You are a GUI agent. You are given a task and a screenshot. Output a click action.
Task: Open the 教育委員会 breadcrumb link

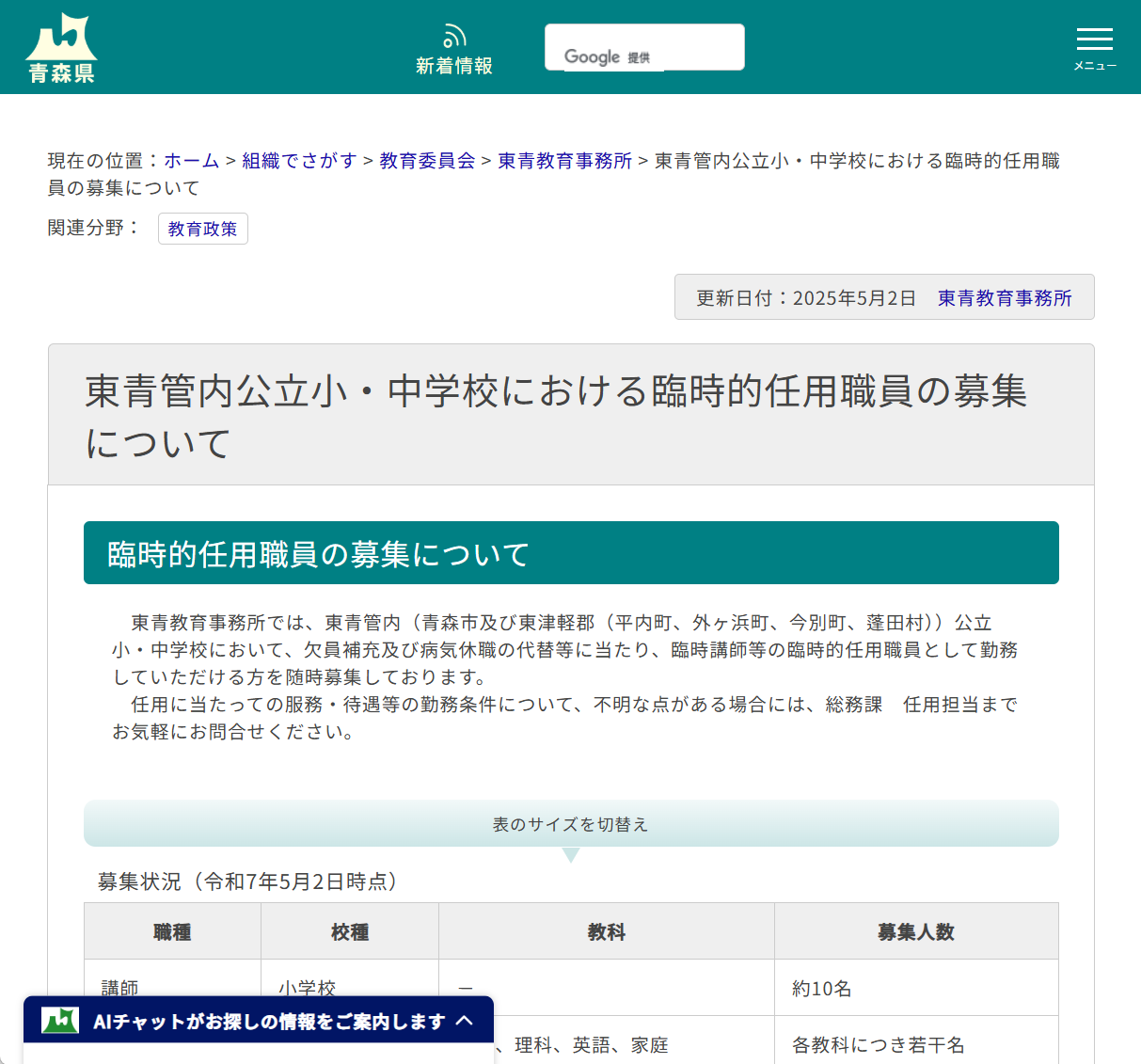[426, 160]
